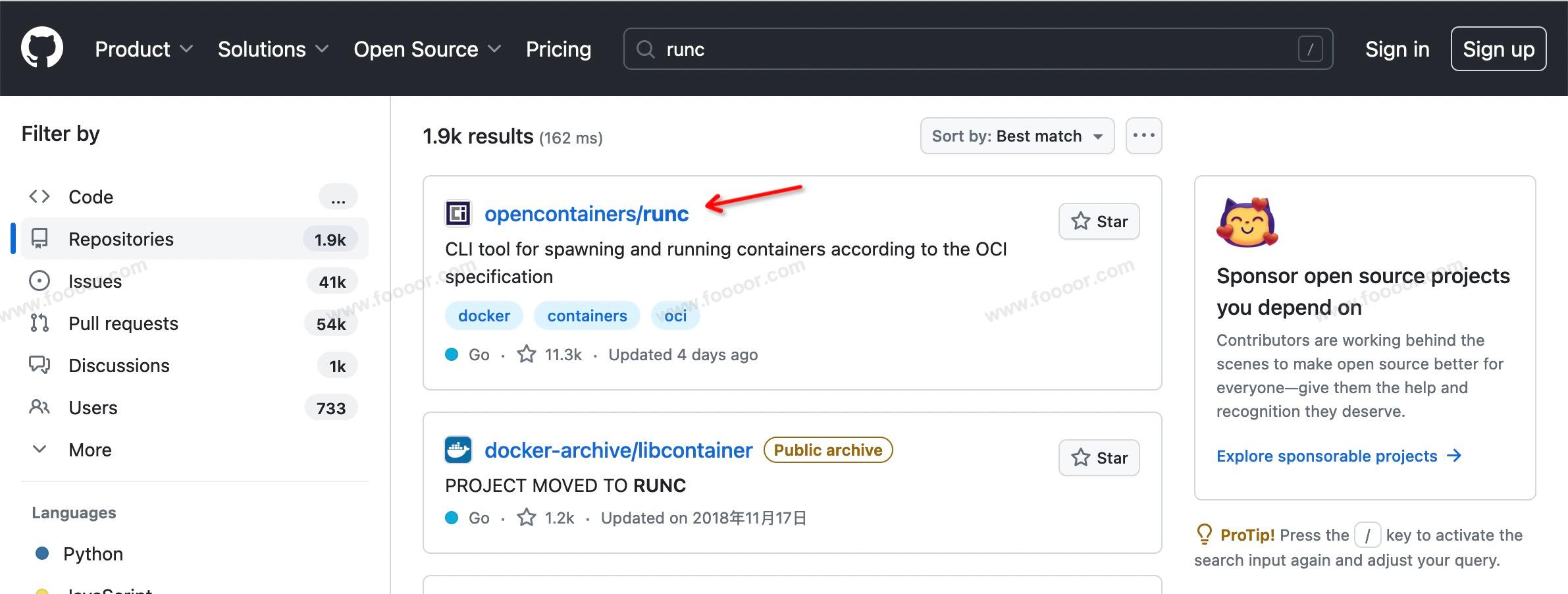Screen dimensions: 1568x594
Task: Click the docker-archive whale avatar icon
Action: click(x=457, y=450)
